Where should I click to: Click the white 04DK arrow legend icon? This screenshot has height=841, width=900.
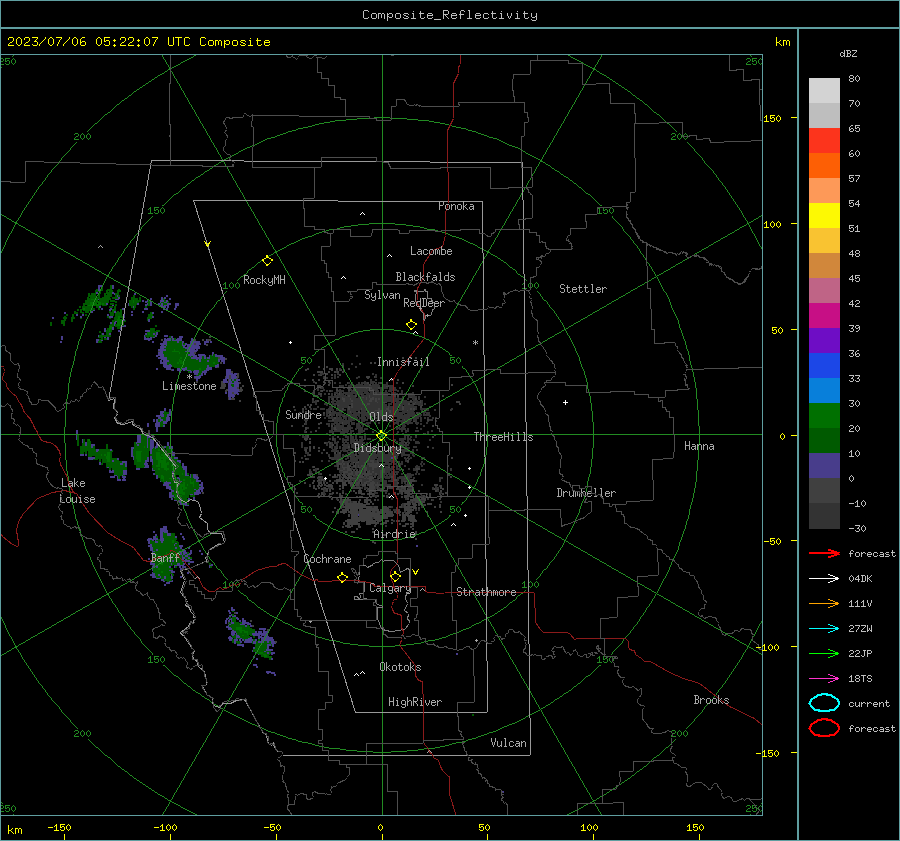[824, 579]
